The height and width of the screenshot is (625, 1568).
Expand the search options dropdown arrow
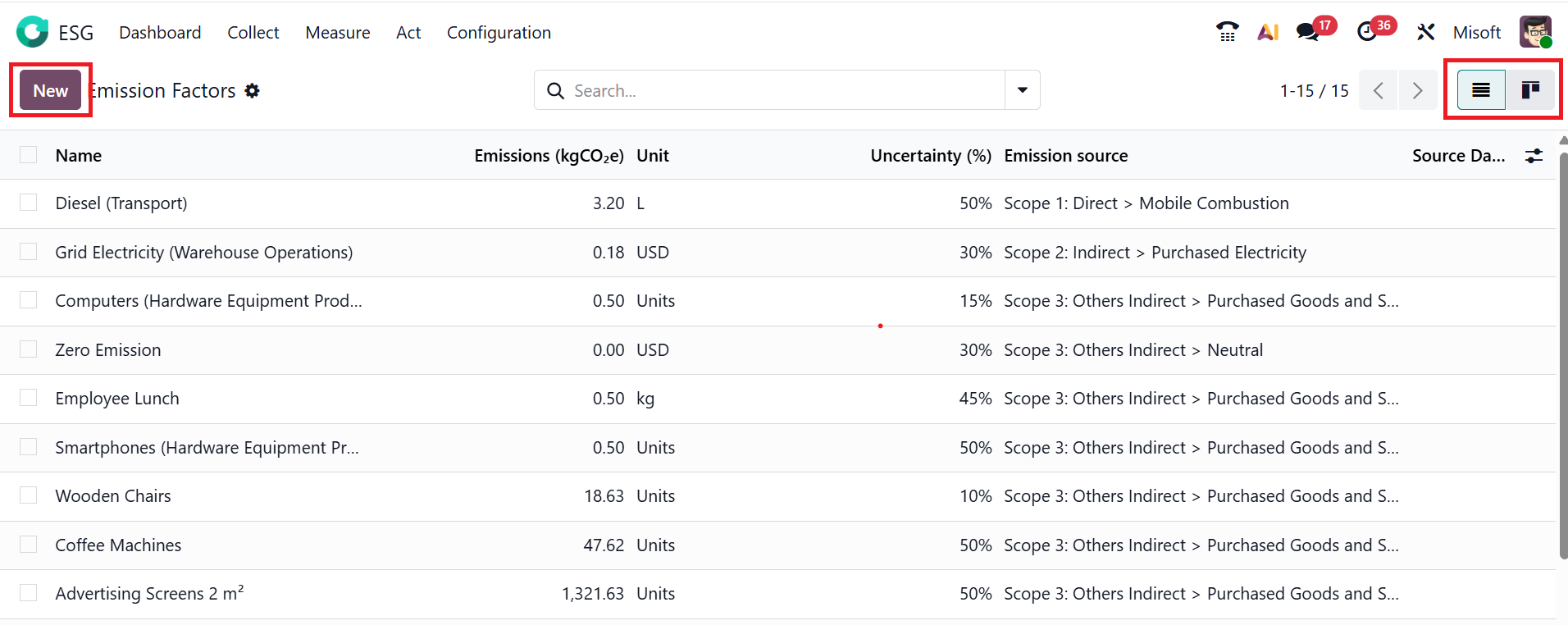[x=1023, y=90]
